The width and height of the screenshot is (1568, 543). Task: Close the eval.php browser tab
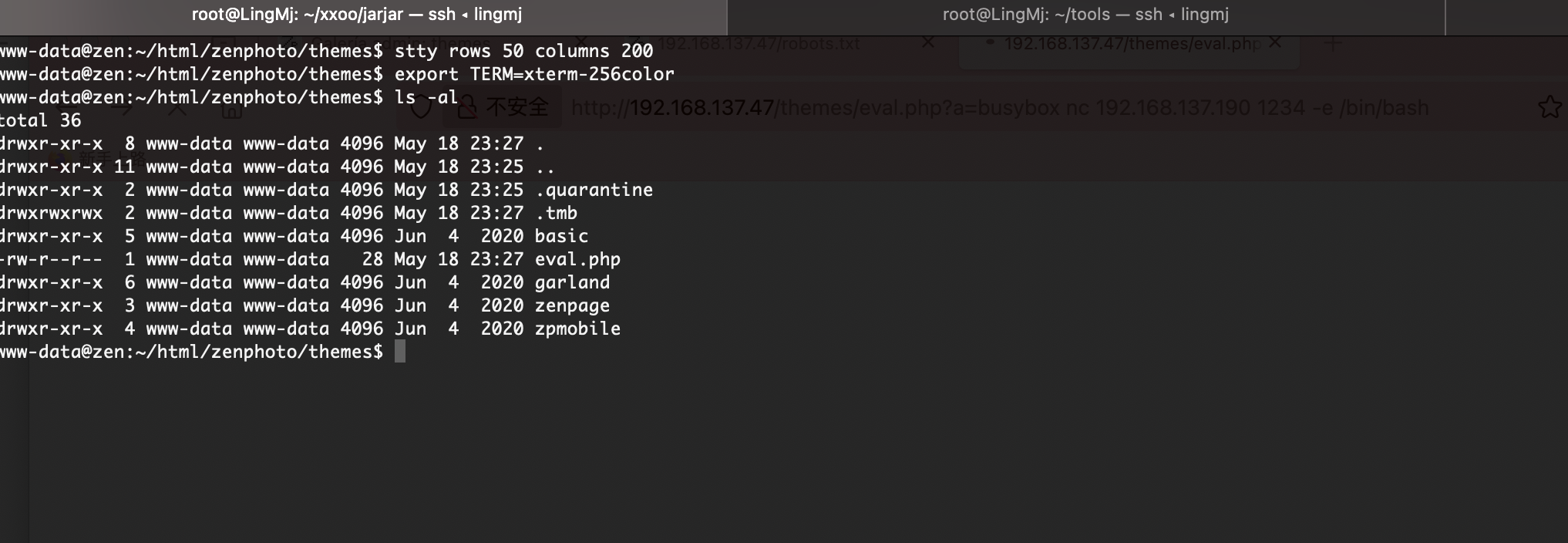pos(1275,42)
